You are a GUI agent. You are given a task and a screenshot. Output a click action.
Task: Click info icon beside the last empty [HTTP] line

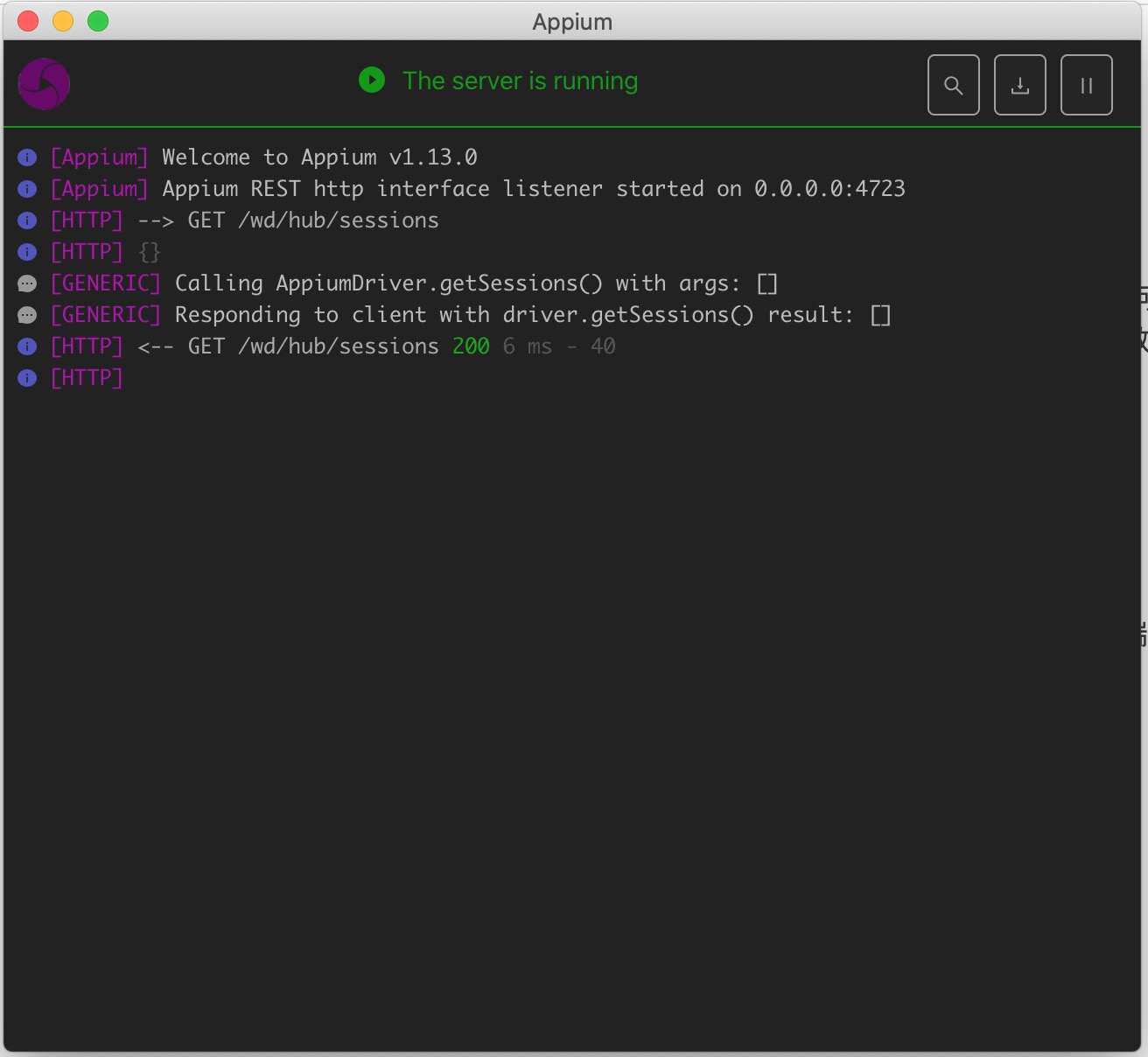coord(27,378)
